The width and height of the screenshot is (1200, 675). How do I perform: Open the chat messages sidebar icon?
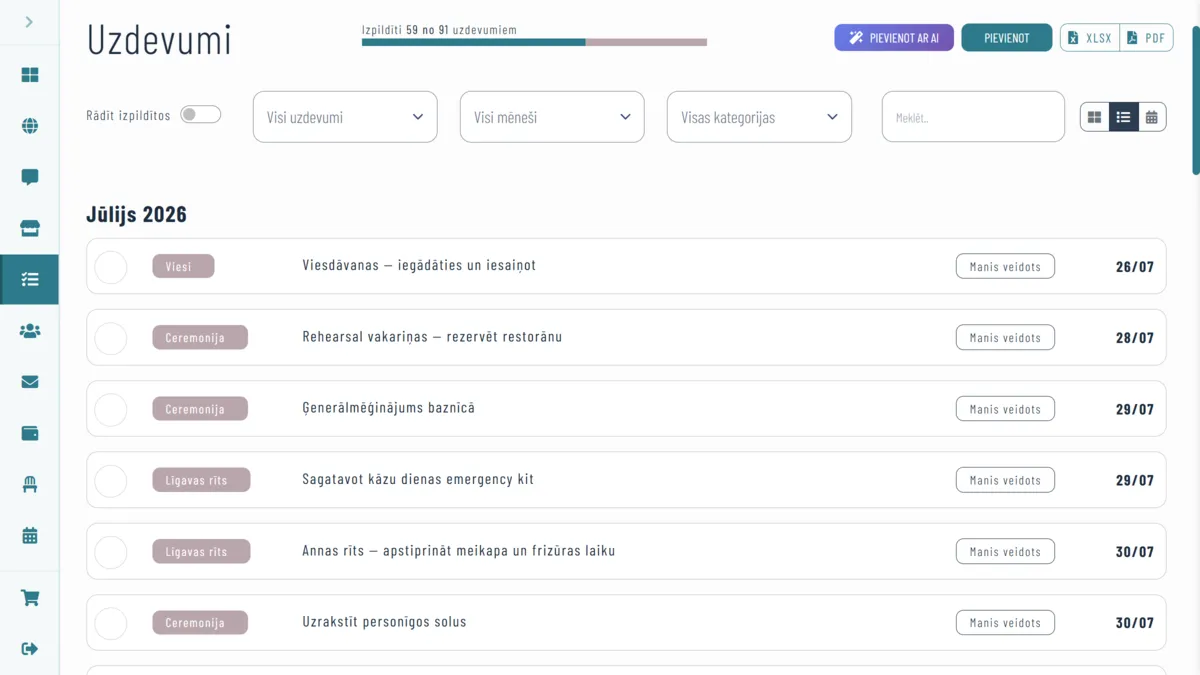[30, 177]
